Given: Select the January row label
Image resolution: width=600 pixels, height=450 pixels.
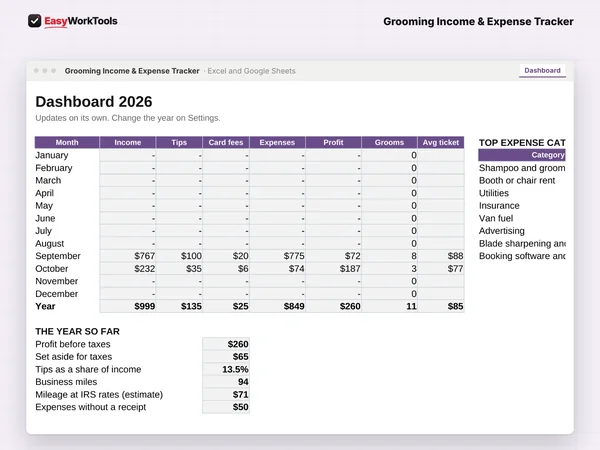Looking at the screenshot, I should coord(52,155).
